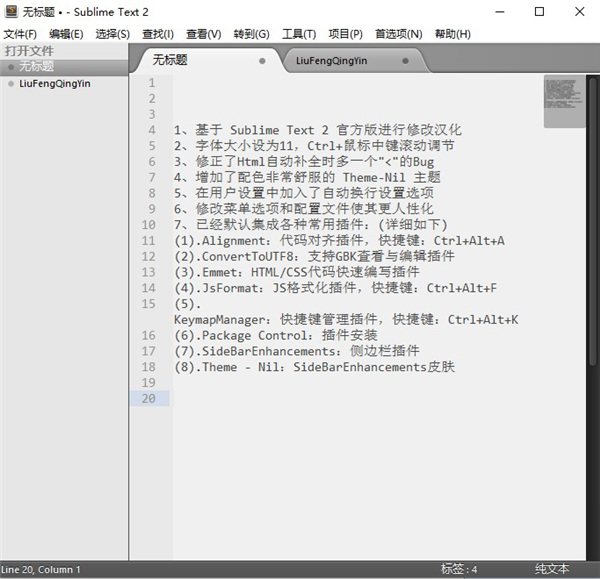Click the (2).ConvertToUTF8 plugin line
600x579 pixels.
pos(314,256)
